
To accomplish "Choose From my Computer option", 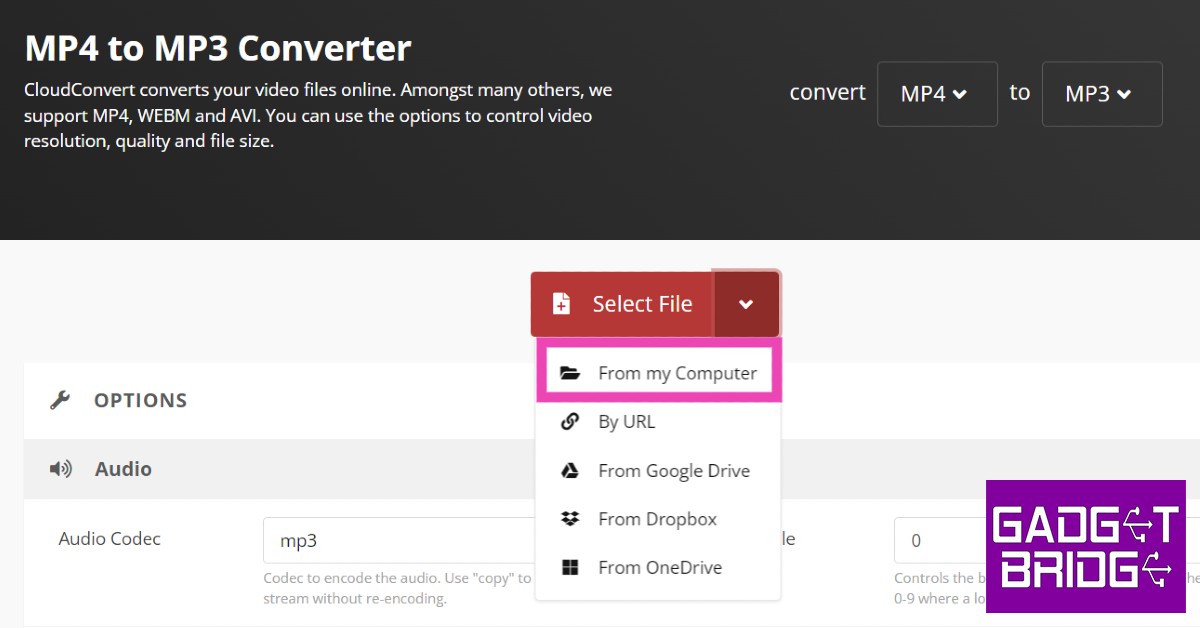I will (x=677, y=373).
